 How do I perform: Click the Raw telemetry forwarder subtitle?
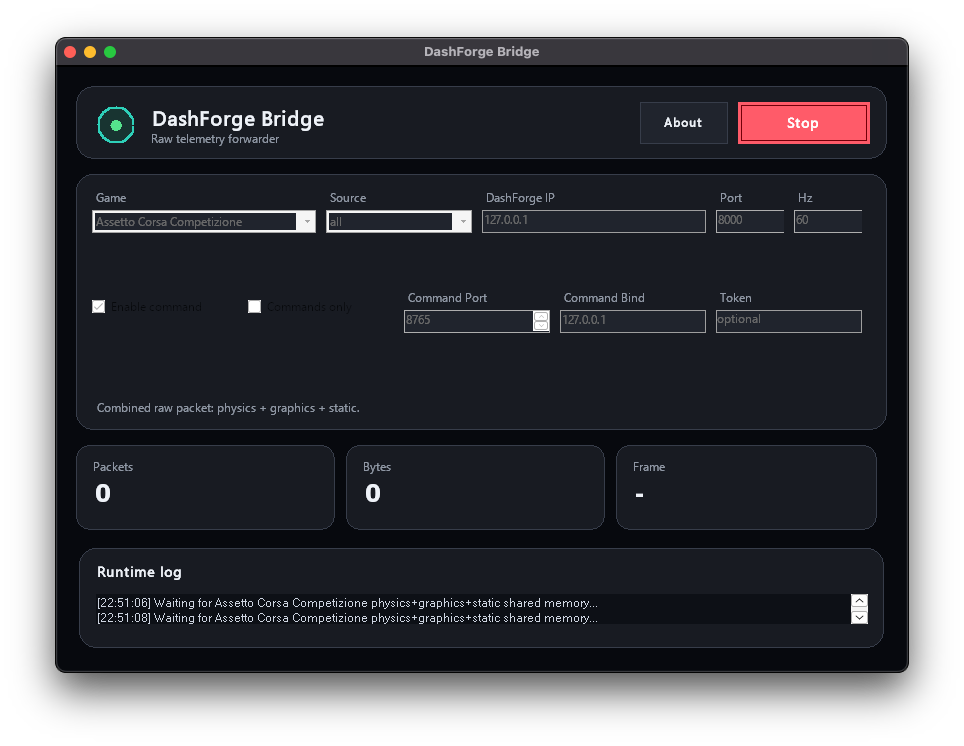point(215,139)
